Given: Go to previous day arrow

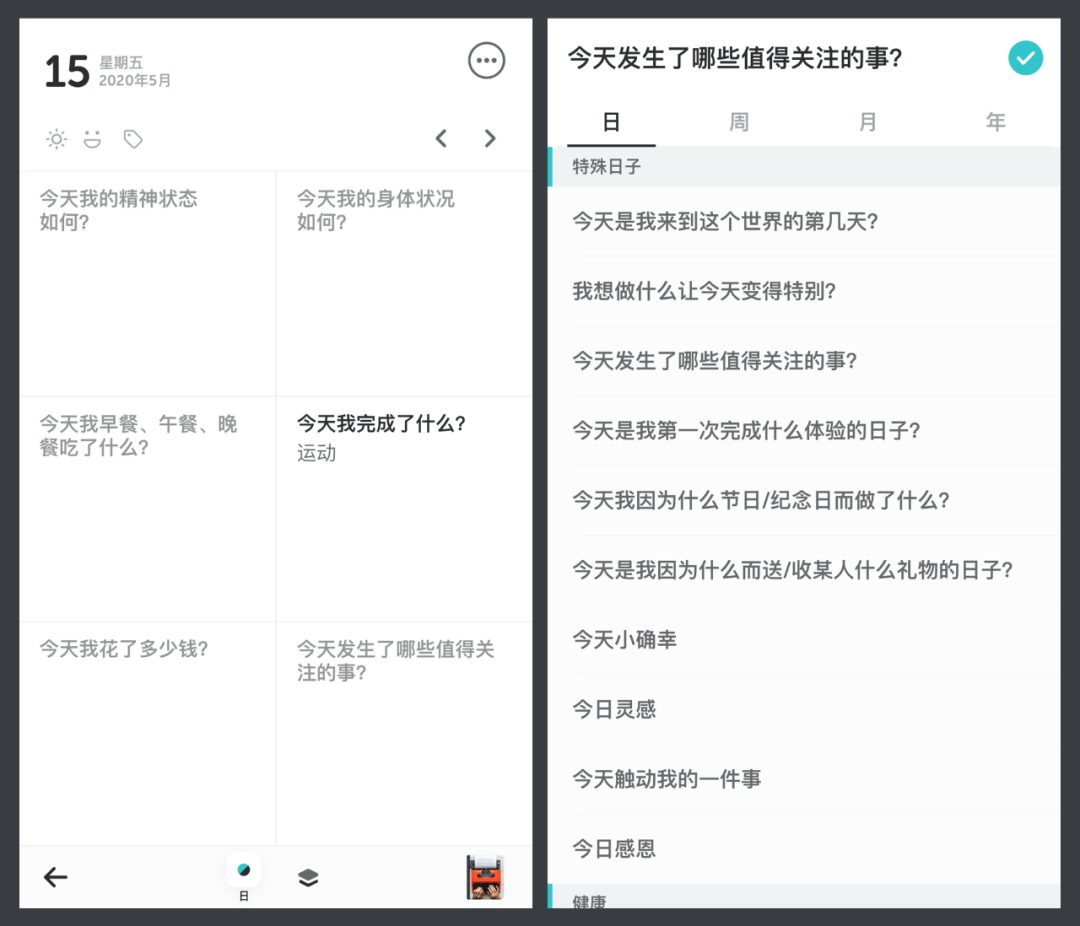Looking at the screenshot, I should click(442, 138).
